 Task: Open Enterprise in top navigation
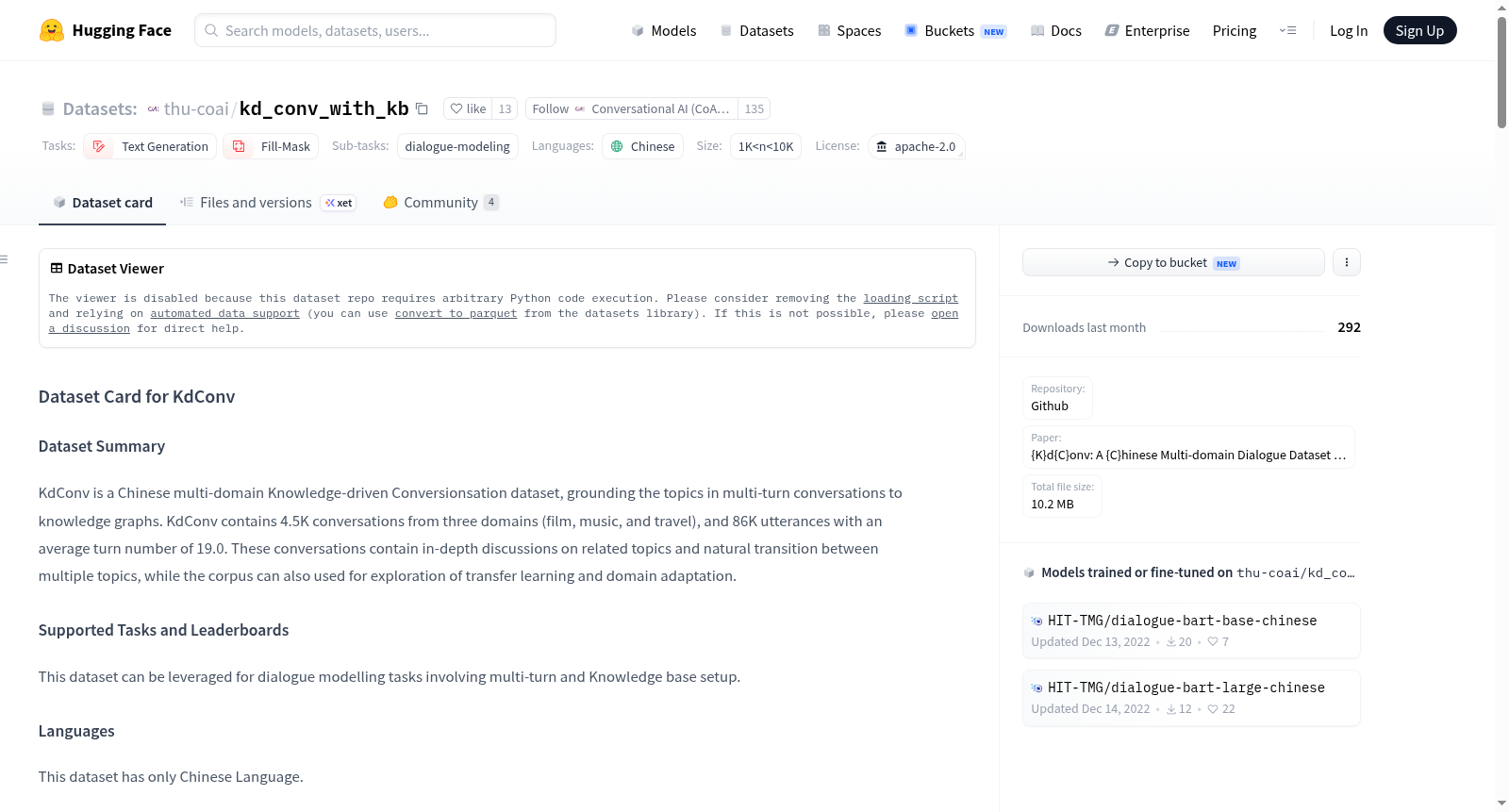tap(1147, 30)
